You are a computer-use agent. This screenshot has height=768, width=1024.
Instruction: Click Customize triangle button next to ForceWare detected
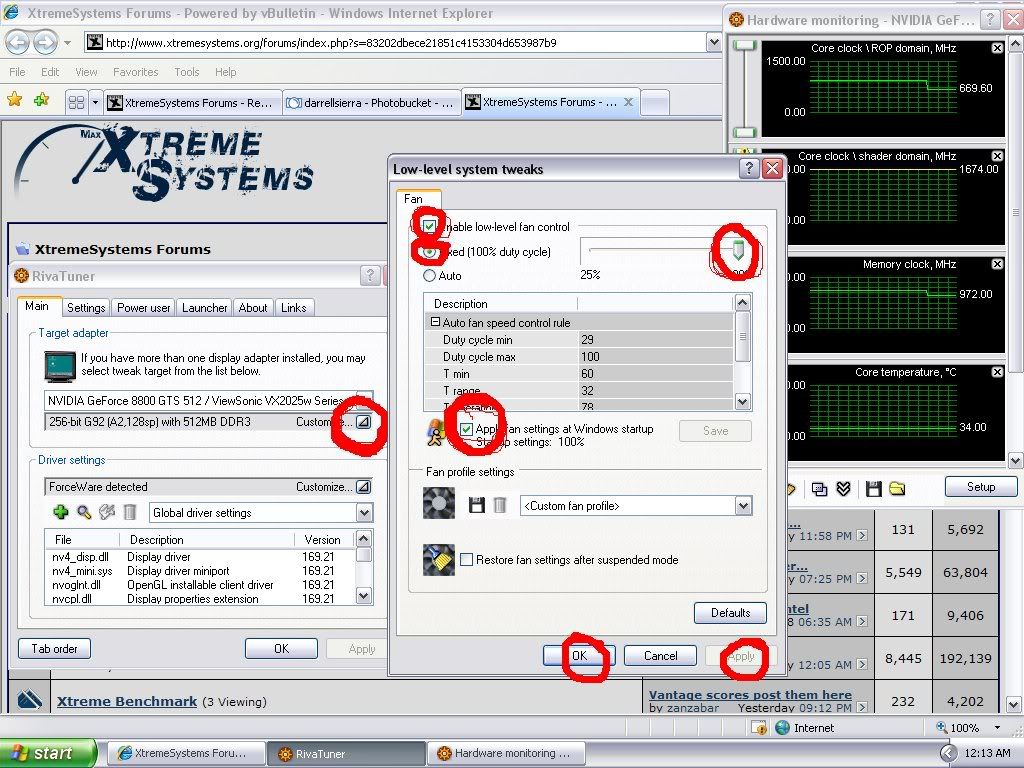click(363, 487)
